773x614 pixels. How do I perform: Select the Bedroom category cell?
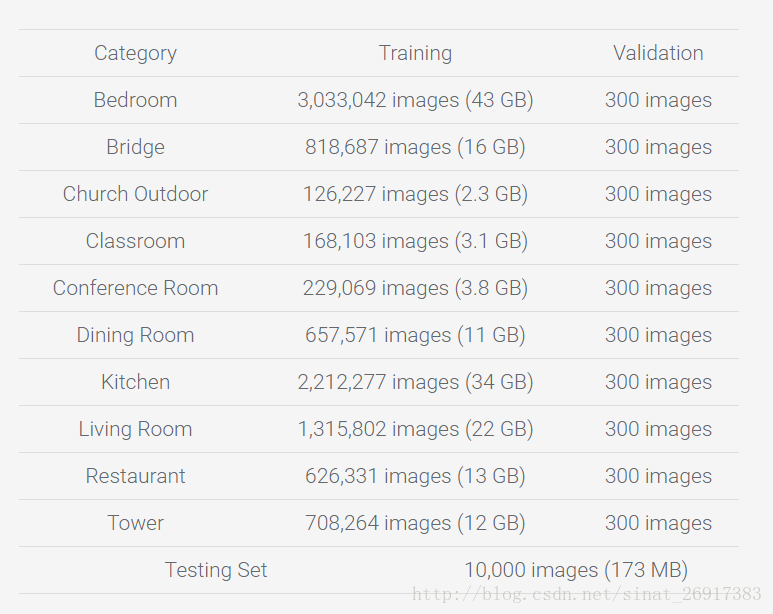135,100
